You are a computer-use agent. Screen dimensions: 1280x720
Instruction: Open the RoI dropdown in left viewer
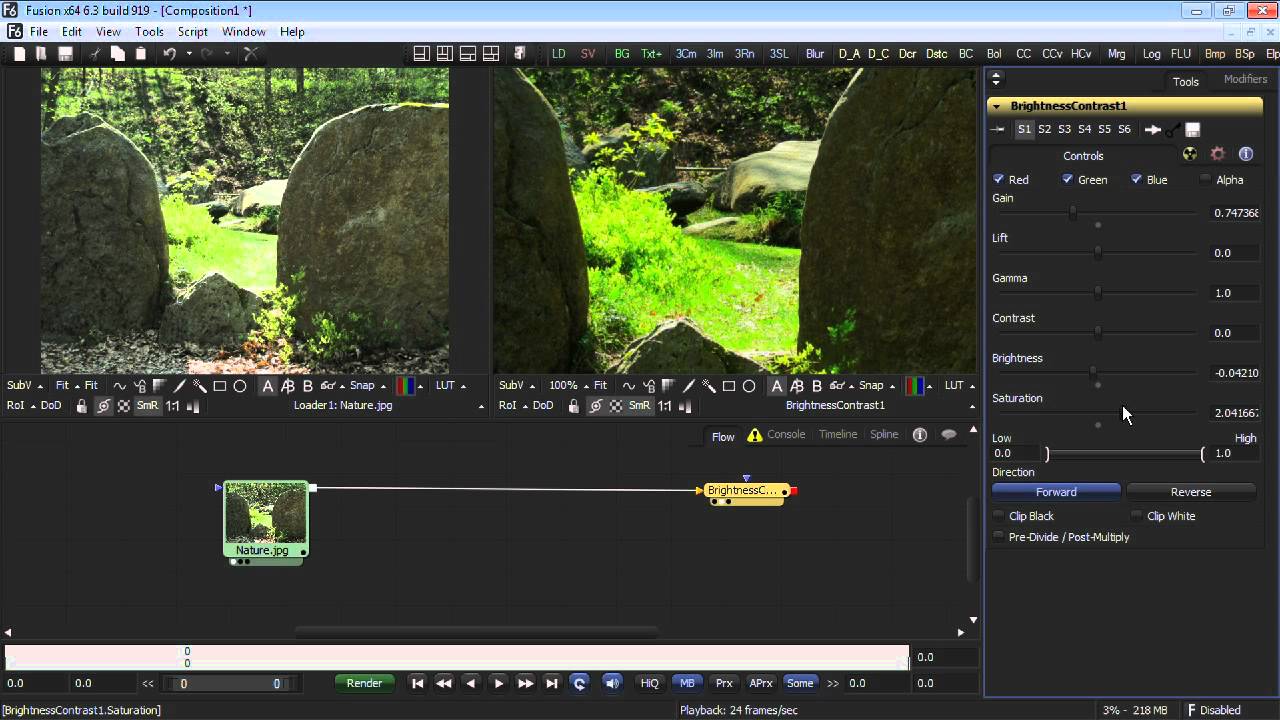(x=20, y=406)
